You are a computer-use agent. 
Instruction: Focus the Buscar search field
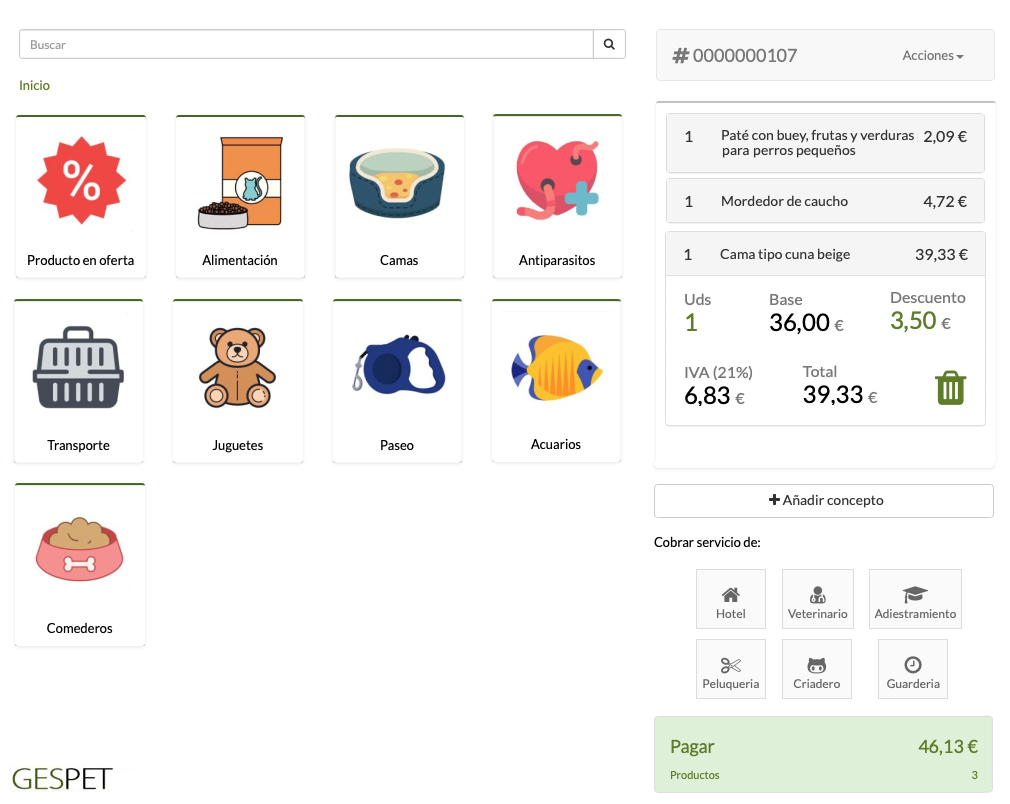[306, 45]
